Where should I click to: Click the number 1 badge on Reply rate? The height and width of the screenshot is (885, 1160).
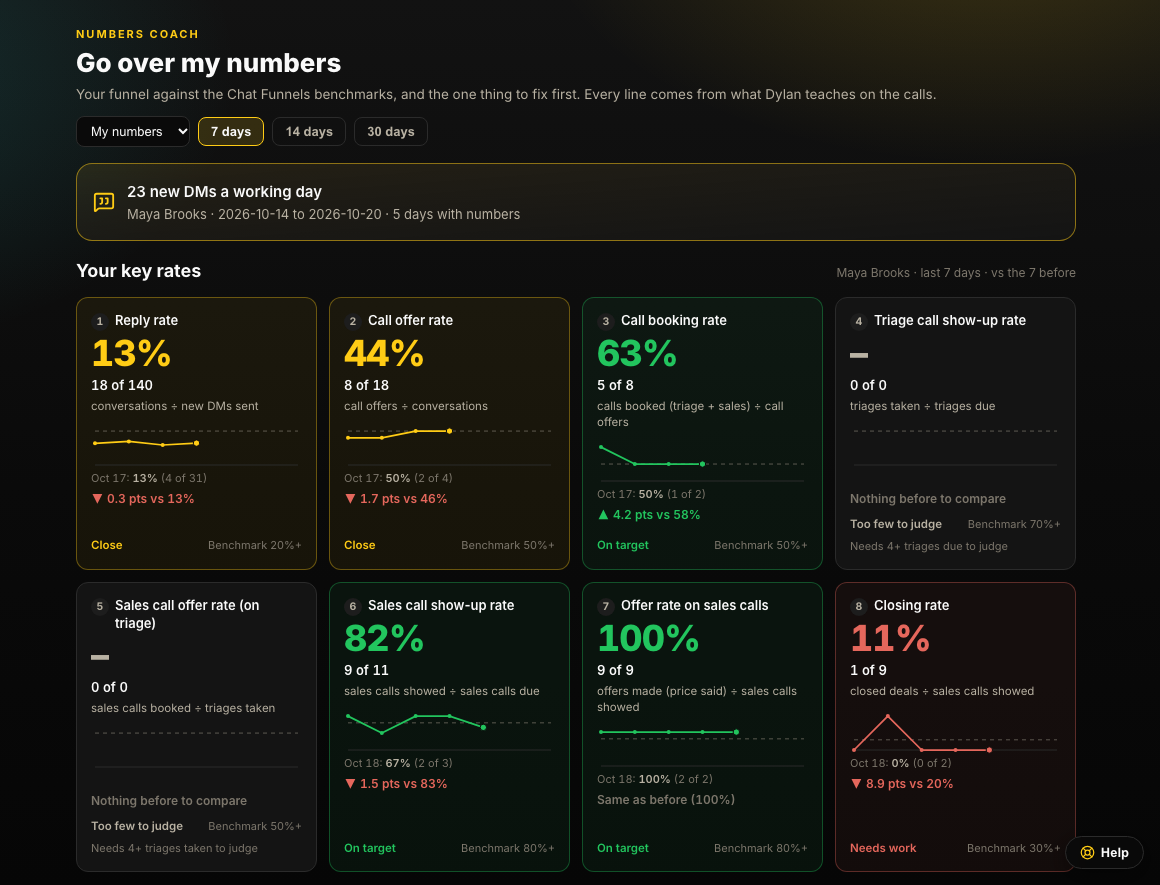[100, 321]
